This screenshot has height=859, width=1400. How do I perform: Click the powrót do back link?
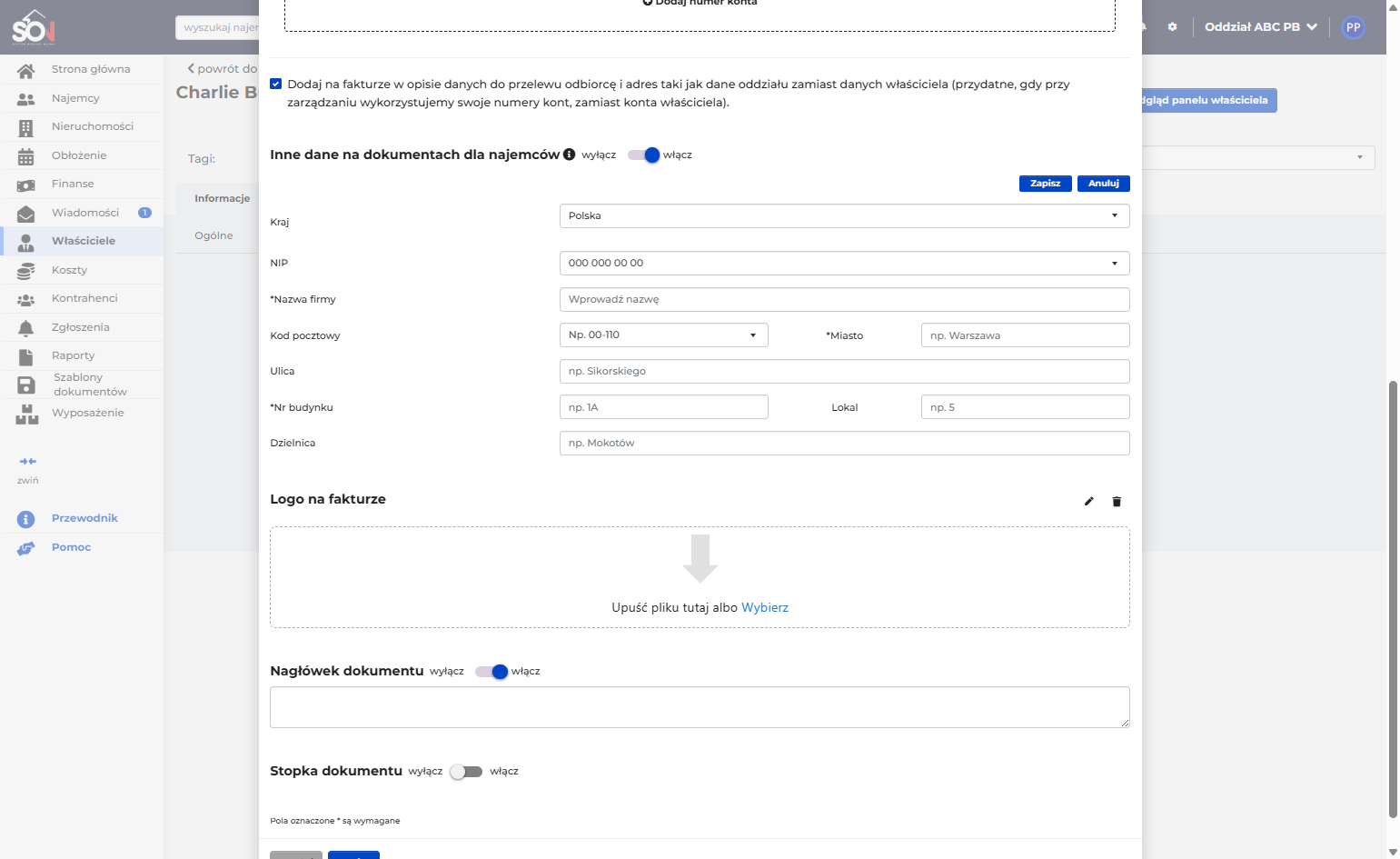click(x=223, y=69)
